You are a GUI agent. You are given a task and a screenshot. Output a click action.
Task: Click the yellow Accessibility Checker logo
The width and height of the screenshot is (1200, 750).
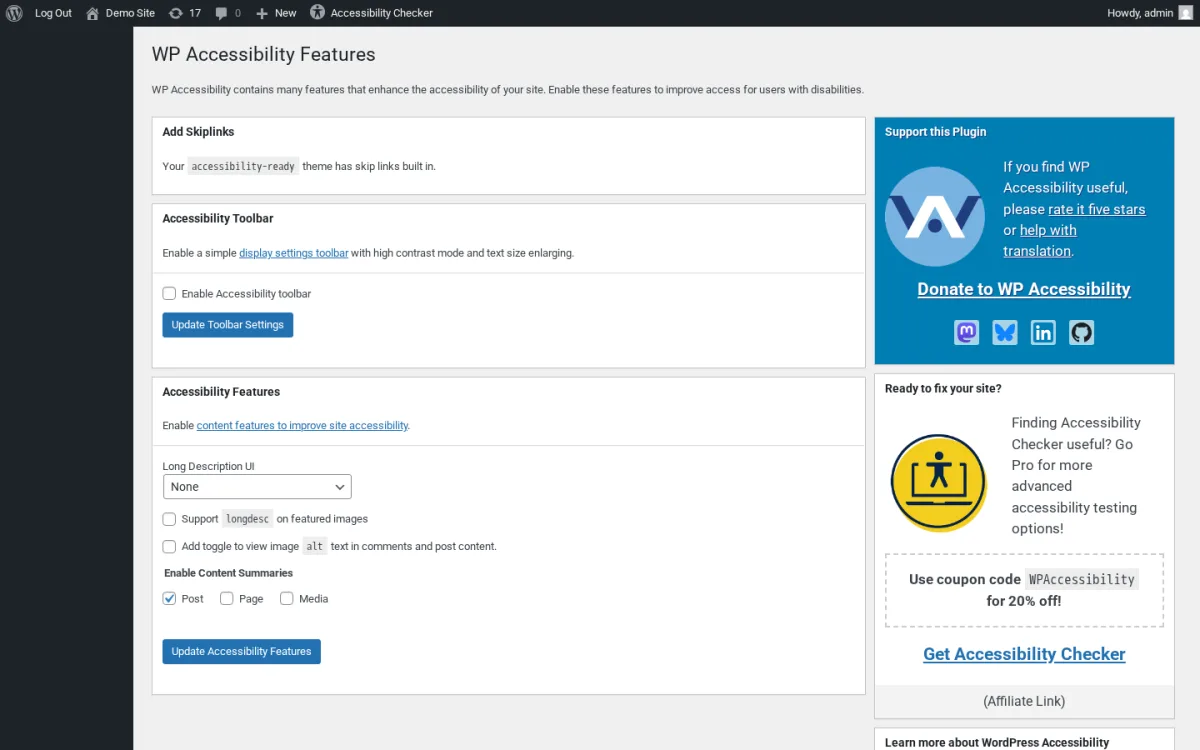click(x=938, y=483)
